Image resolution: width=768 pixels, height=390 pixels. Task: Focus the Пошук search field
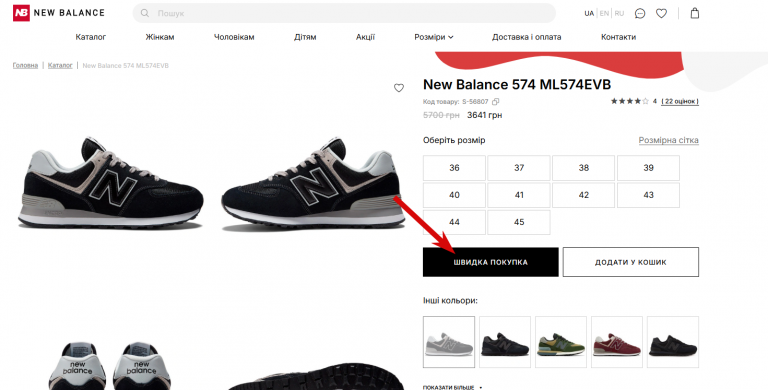pos(344,13)
